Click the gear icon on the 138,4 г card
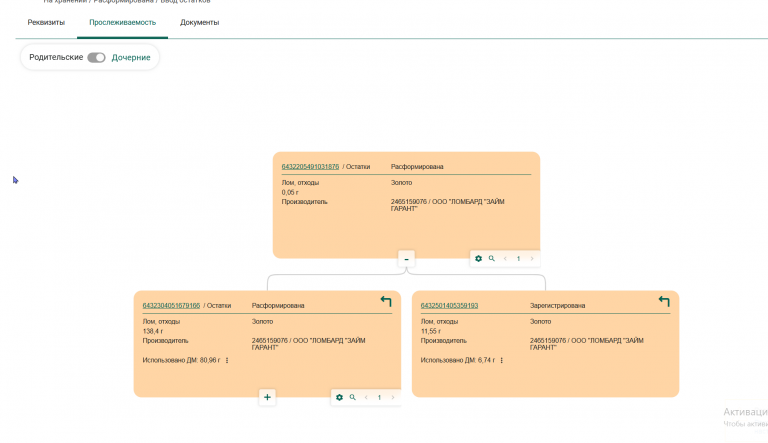The width and height of the screenshot is (768, 443). pos(339,397)
